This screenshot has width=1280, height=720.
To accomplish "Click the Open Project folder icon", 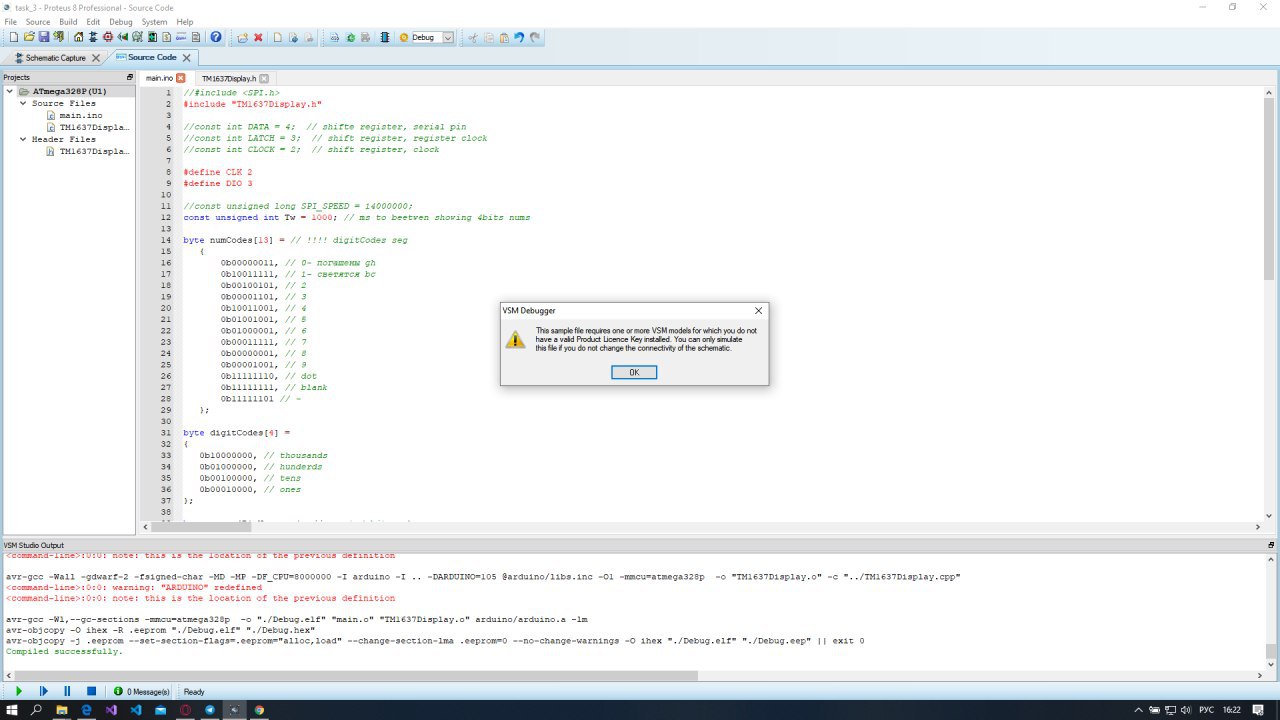I will pos(29,37).
